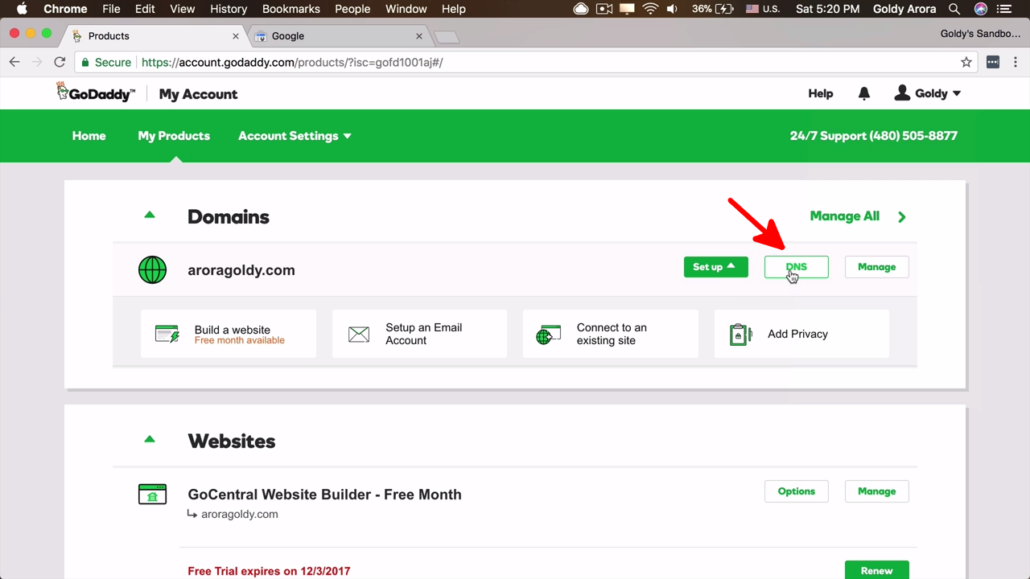Click the browser extension icon
The image size is (1030, 579).
coord(993,62)
